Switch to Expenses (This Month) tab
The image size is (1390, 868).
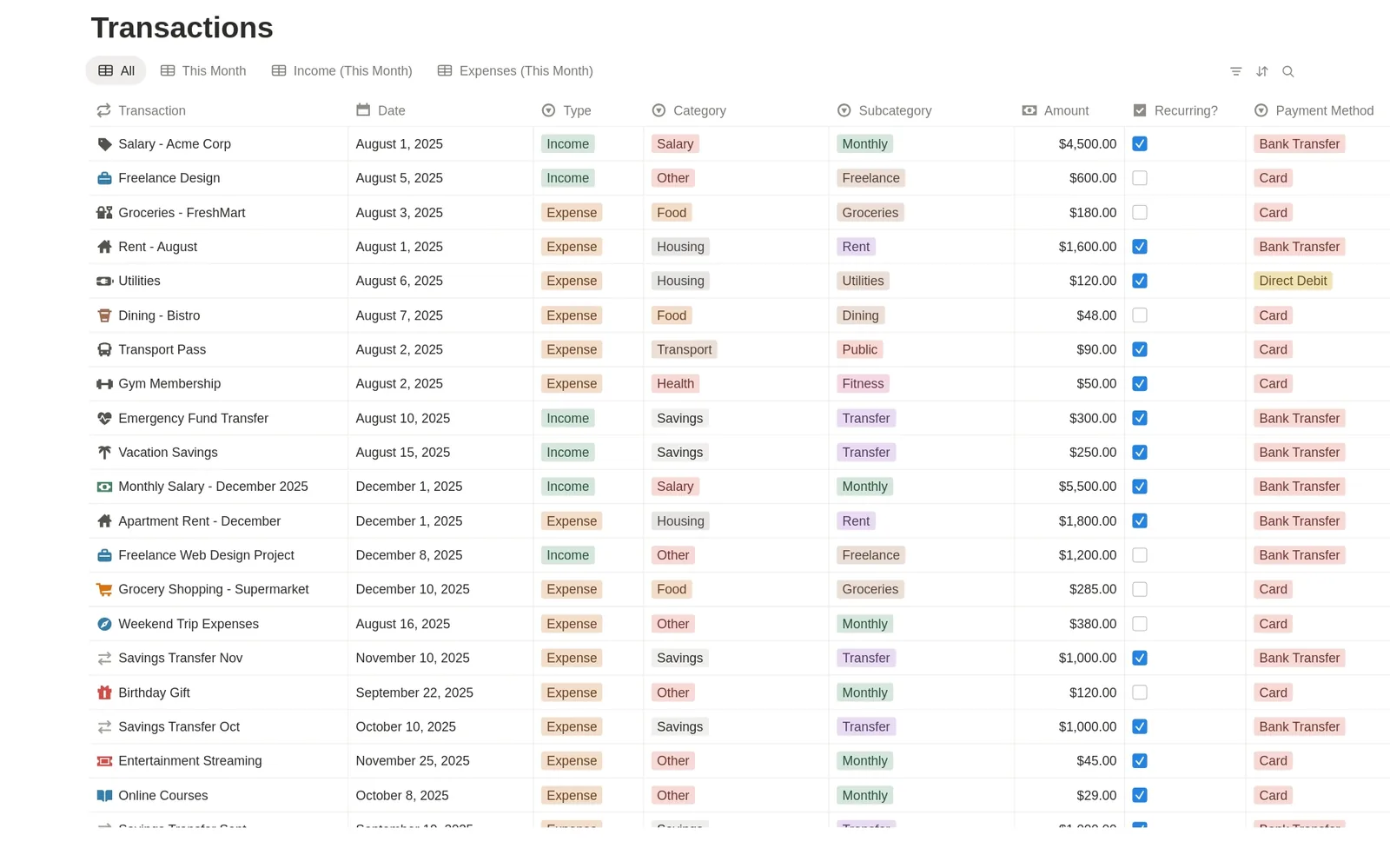[x=515, y=71]
